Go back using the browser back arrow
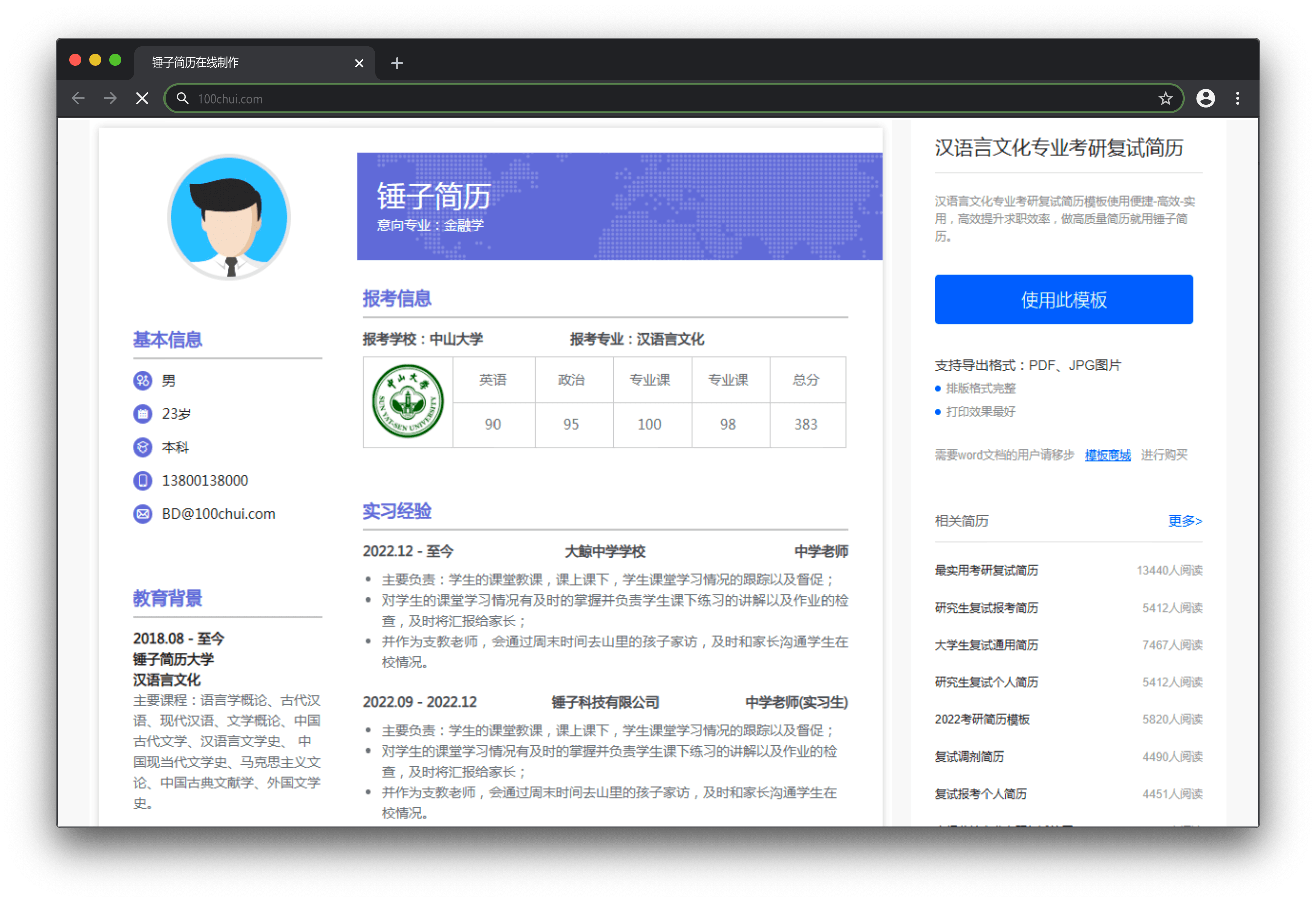The width and height of the screenshot is (1316, 902). point(78,99)
